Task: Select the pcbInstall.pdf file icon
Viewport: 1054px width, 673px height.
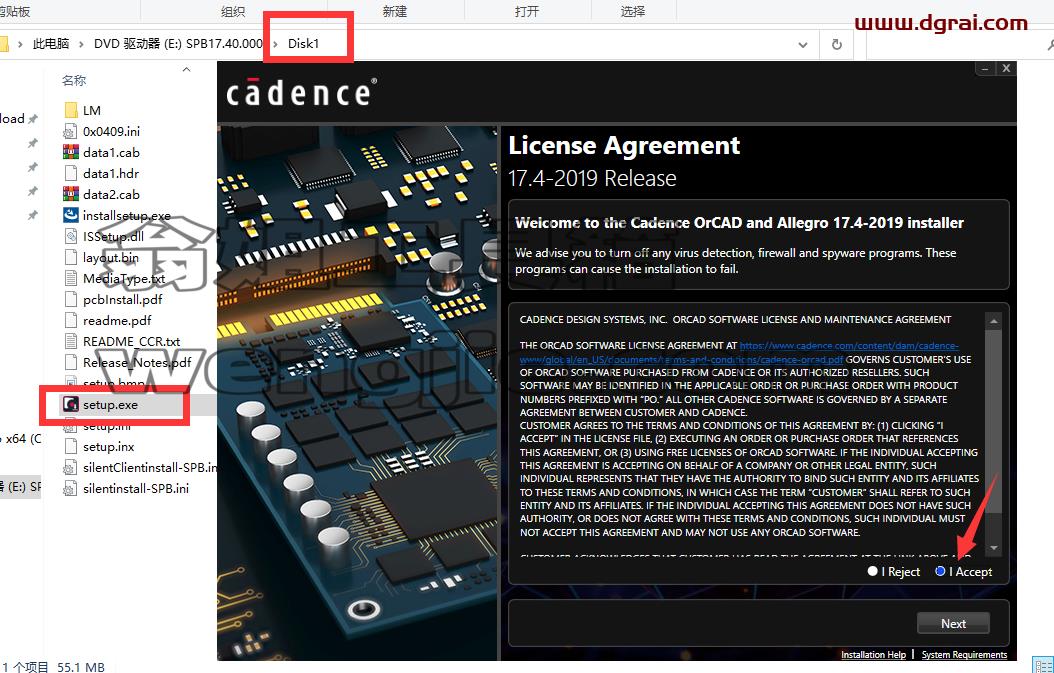Action: click(71, 299)
